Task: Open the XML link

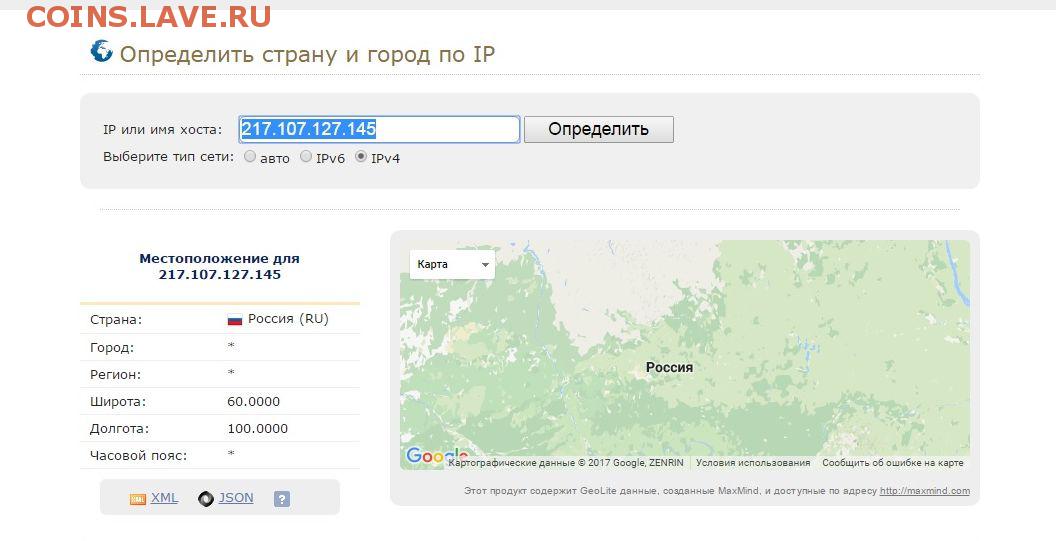Action: (164, 498)
